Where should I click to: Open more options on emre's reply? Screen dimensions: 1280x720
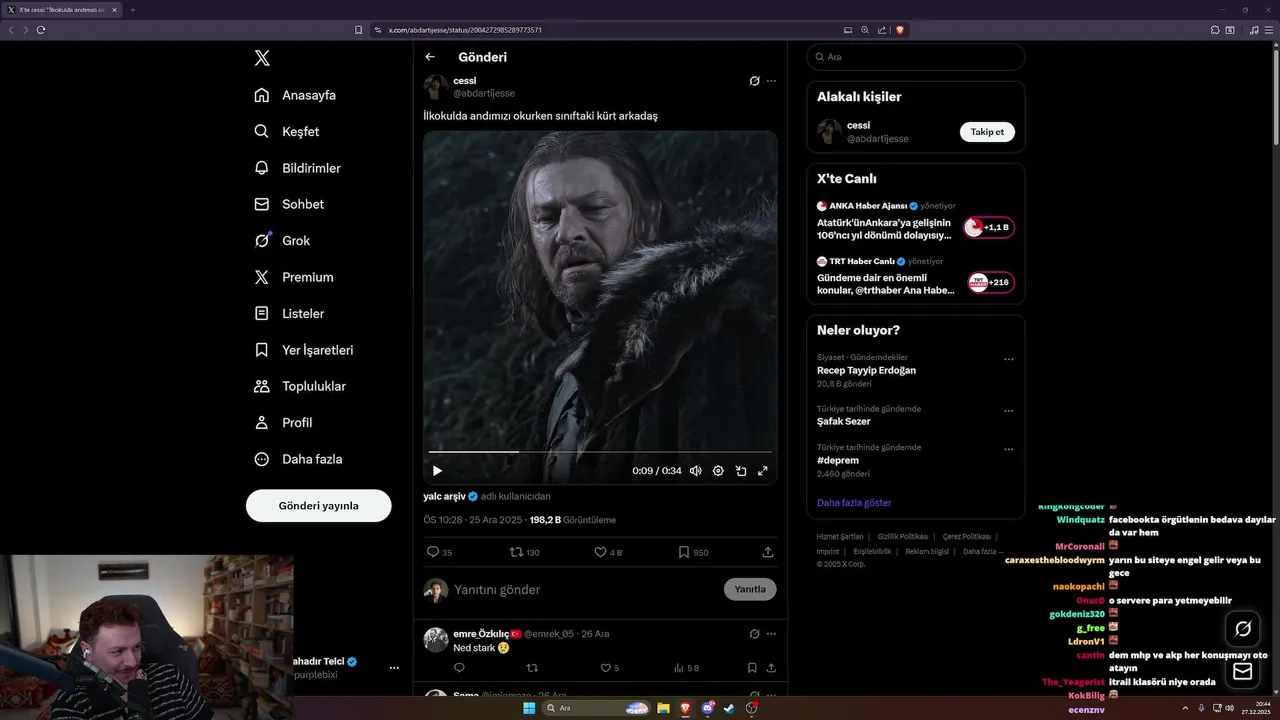[x=771, y=634]
